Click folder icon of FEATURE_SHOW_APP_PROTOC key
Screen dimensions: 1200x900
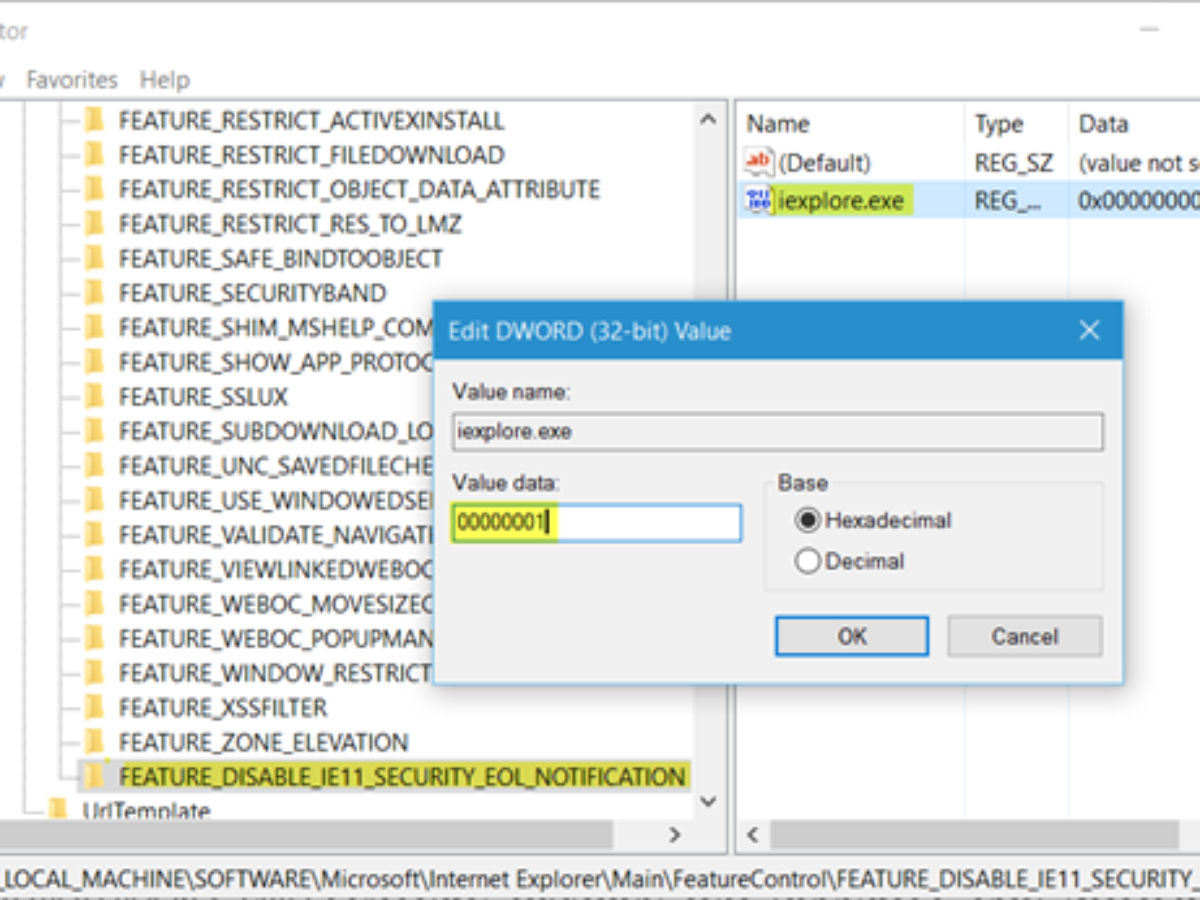[94, 362]
